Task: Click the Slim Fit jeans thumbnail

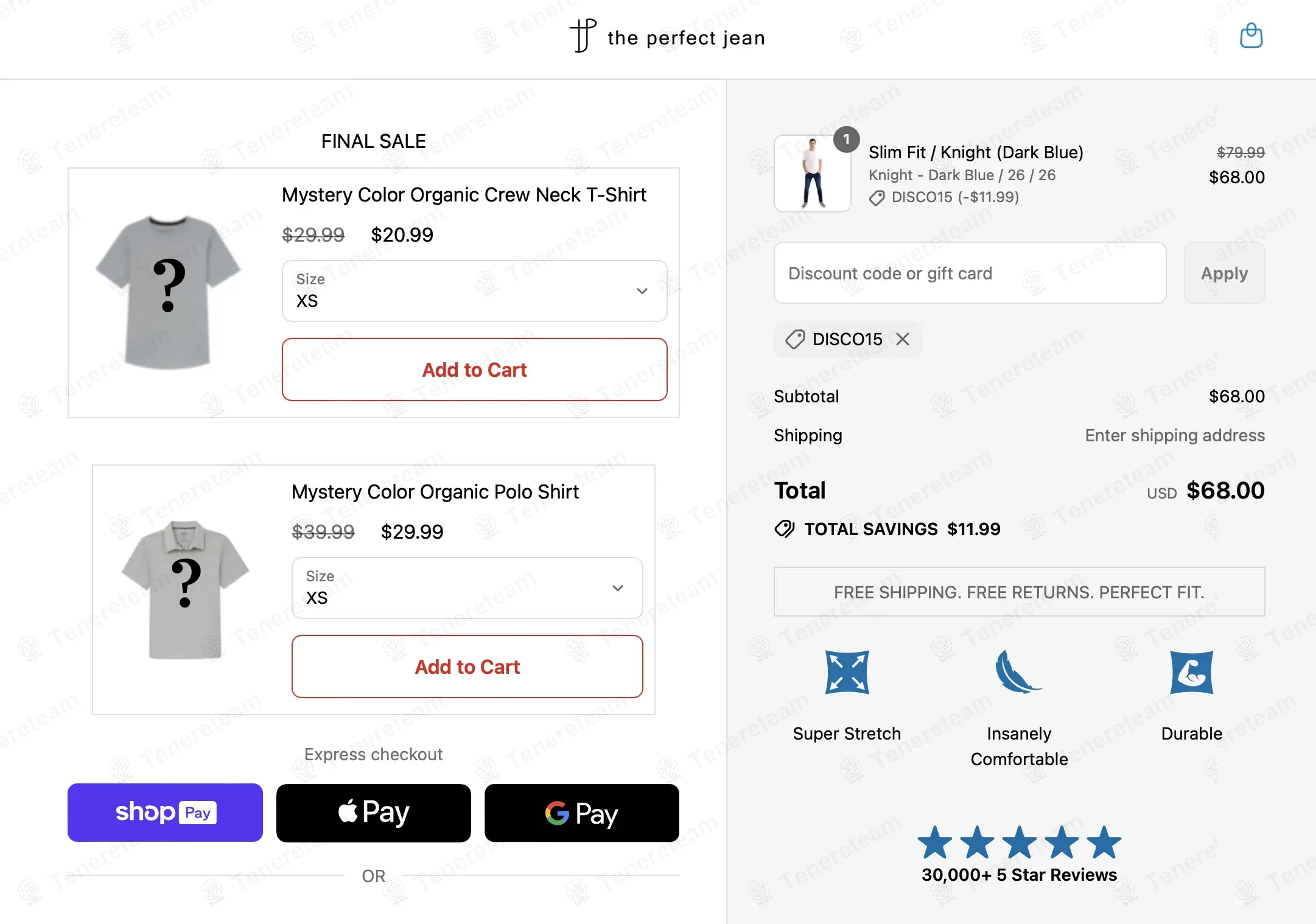Action: point(812,173)
